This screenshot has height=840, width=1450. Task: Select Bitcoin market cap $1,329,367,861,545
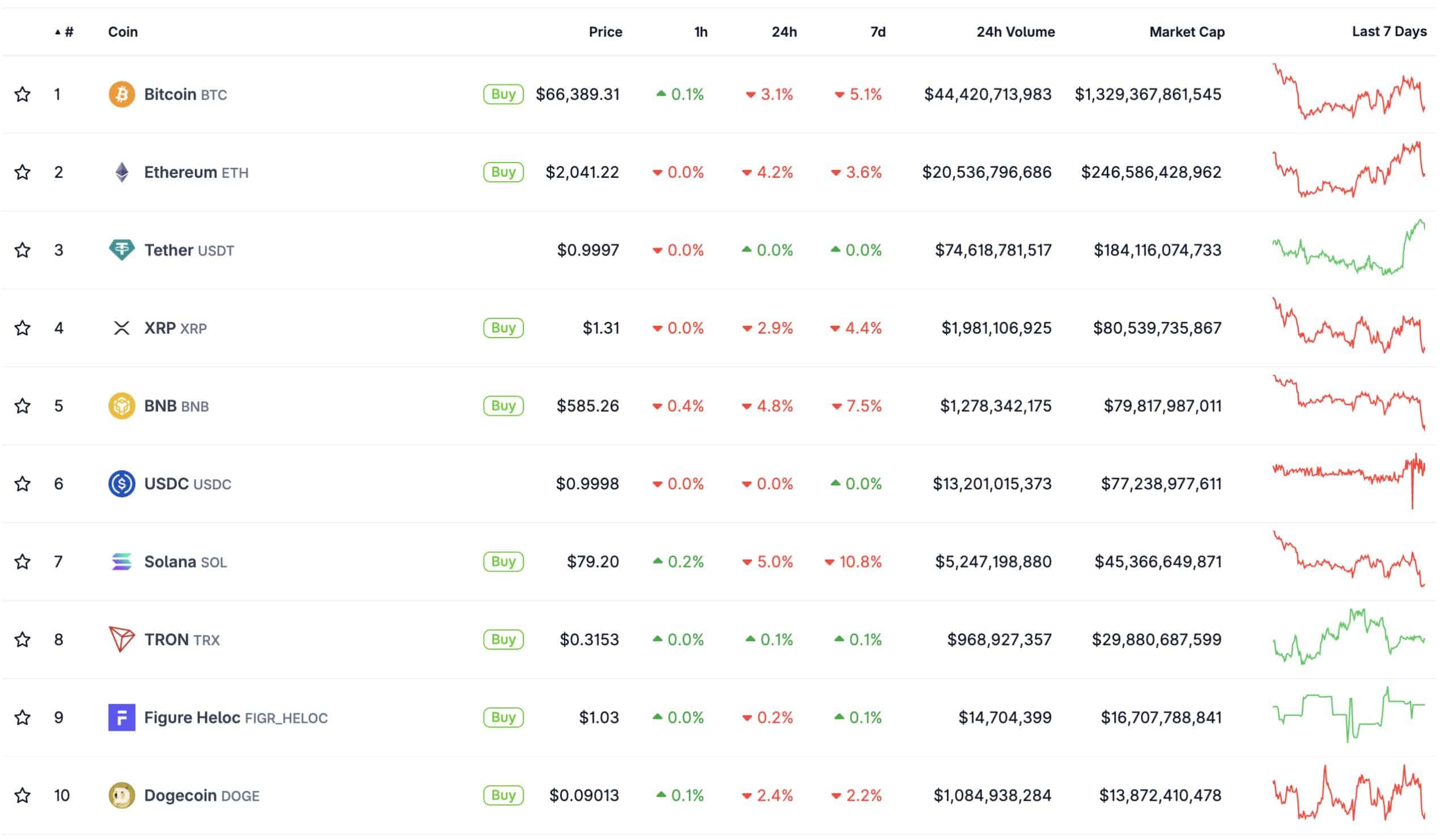point(1149,95)
